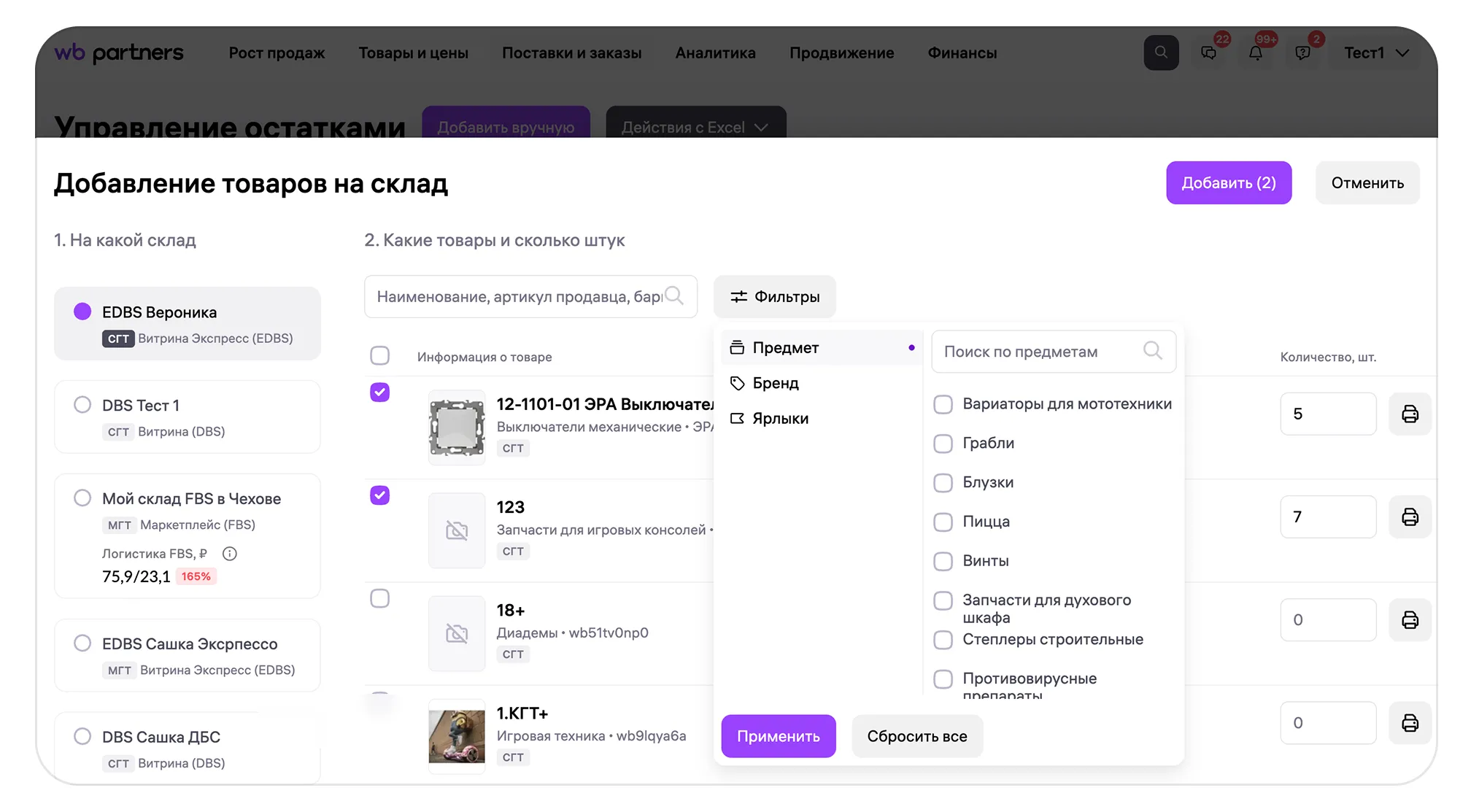Click the search icon in top header

1160,53
